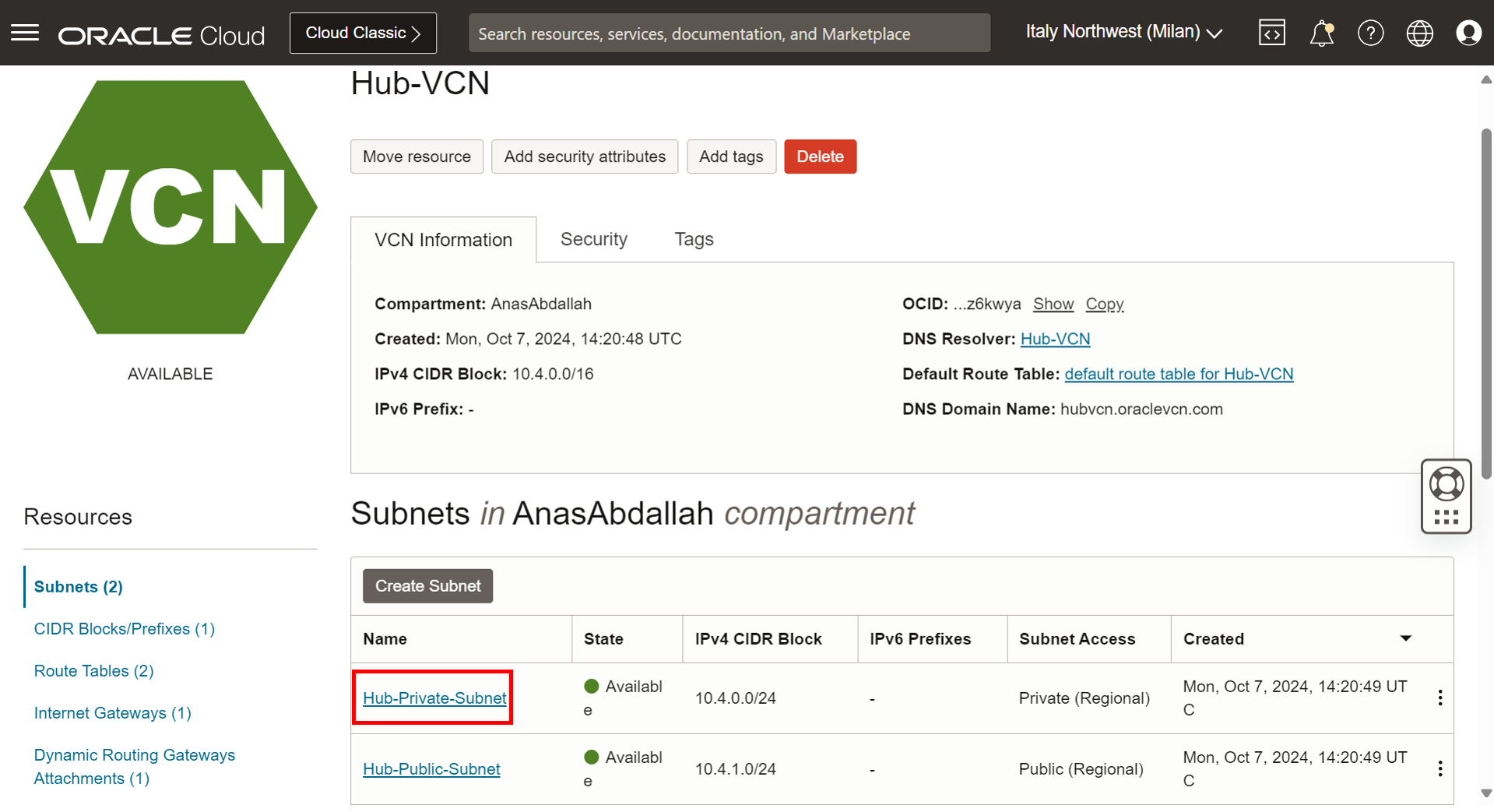Screen dimensions: 1494x812
Task: Open actions menu for Hub-Private-Subnet row
Action: pyautogui.click(x=1440, y=698)
